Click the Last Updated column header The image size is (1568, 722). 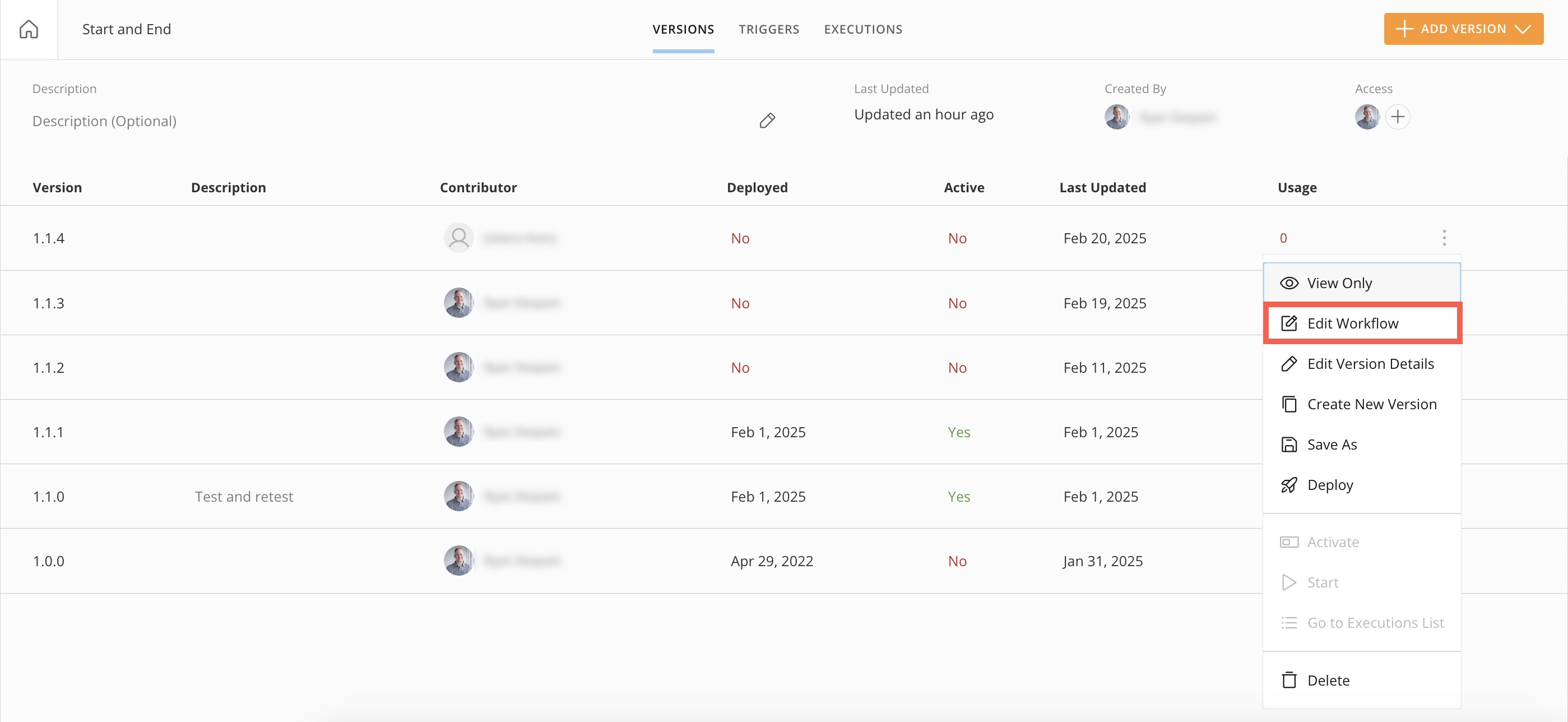pos(1102,187)
